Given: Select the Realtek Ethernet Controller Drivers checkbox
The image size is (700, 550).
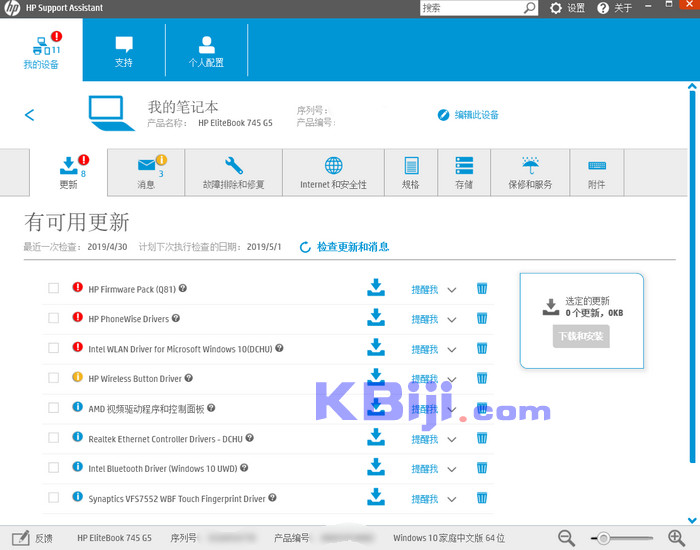Looking at the screenshot, I should pos(54,438).
